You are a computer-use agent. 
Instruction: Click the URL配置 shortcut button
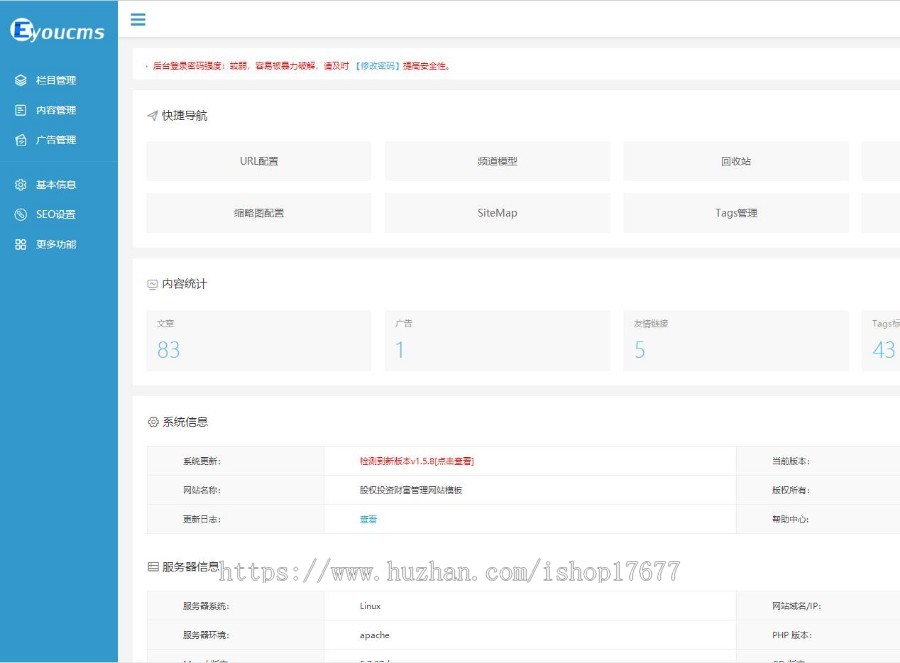[259, 161]
